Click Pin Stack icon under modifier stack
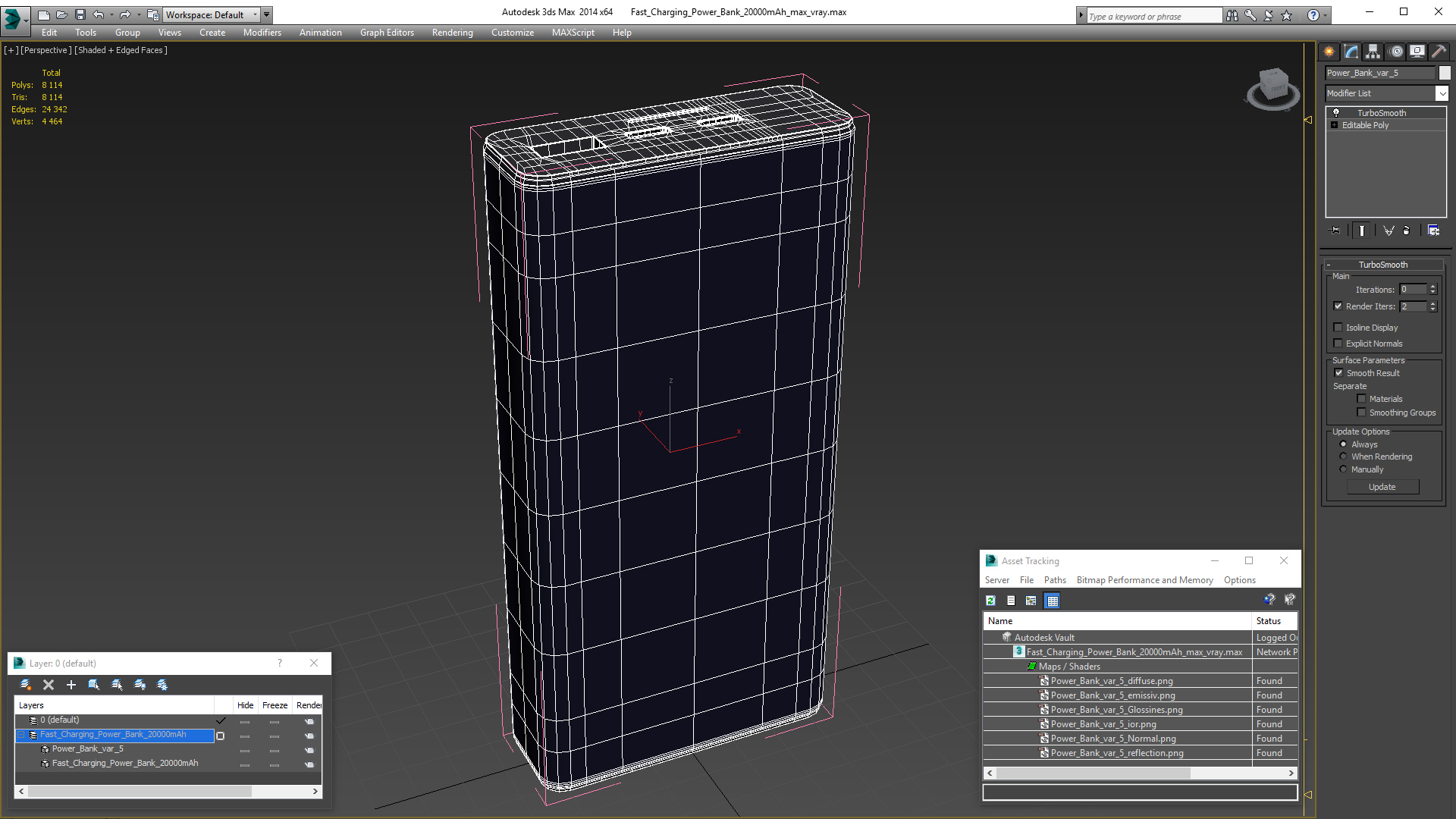Viewport: 1456px width, 819px height. tap(1335, 231)
